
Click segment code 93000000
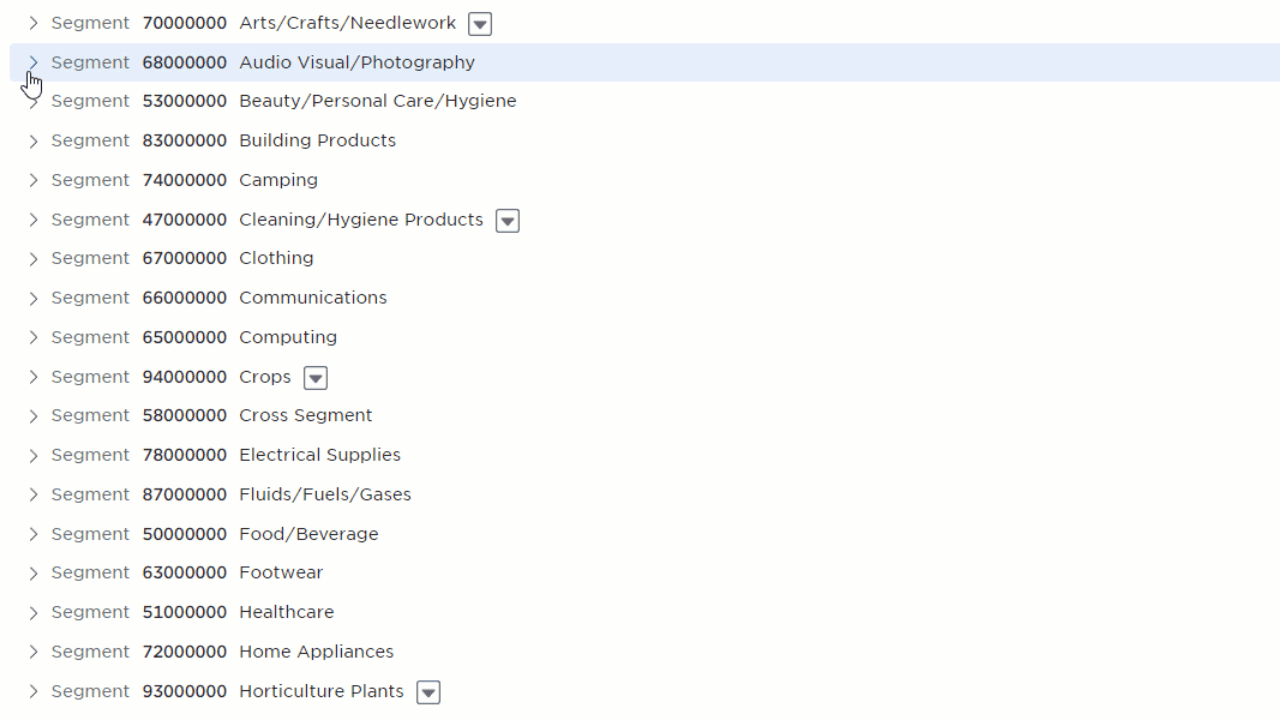[x=184, y=691]
